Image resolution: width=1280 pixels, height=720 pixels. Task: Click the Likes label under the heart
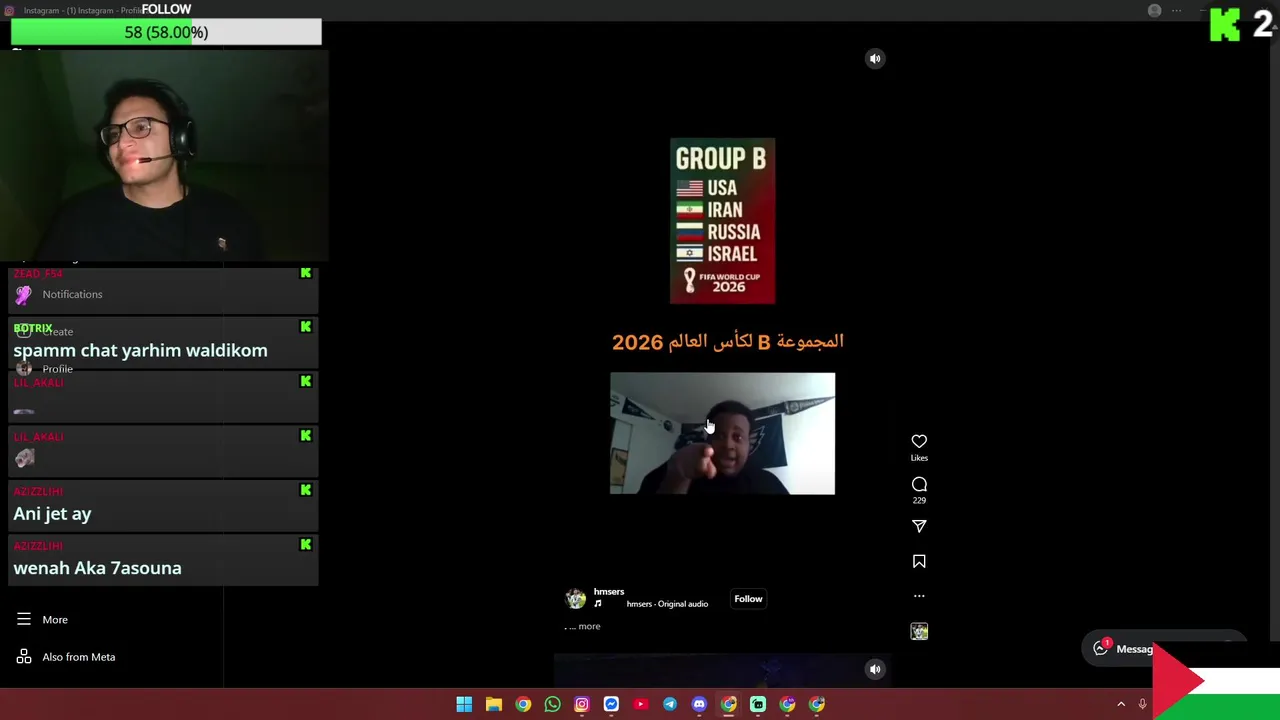tap(919, 458)
